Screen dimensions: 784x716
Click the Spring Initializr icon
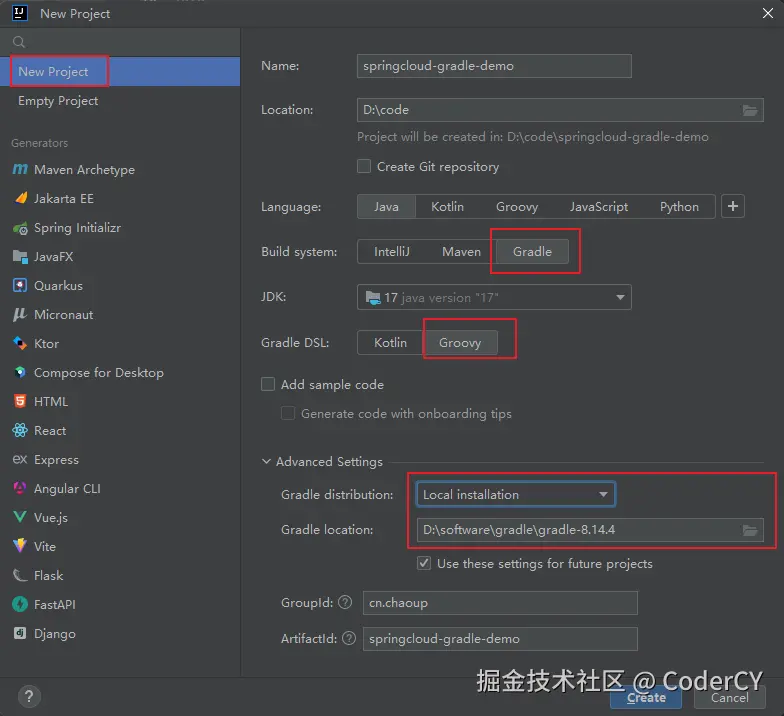[20, 228]
